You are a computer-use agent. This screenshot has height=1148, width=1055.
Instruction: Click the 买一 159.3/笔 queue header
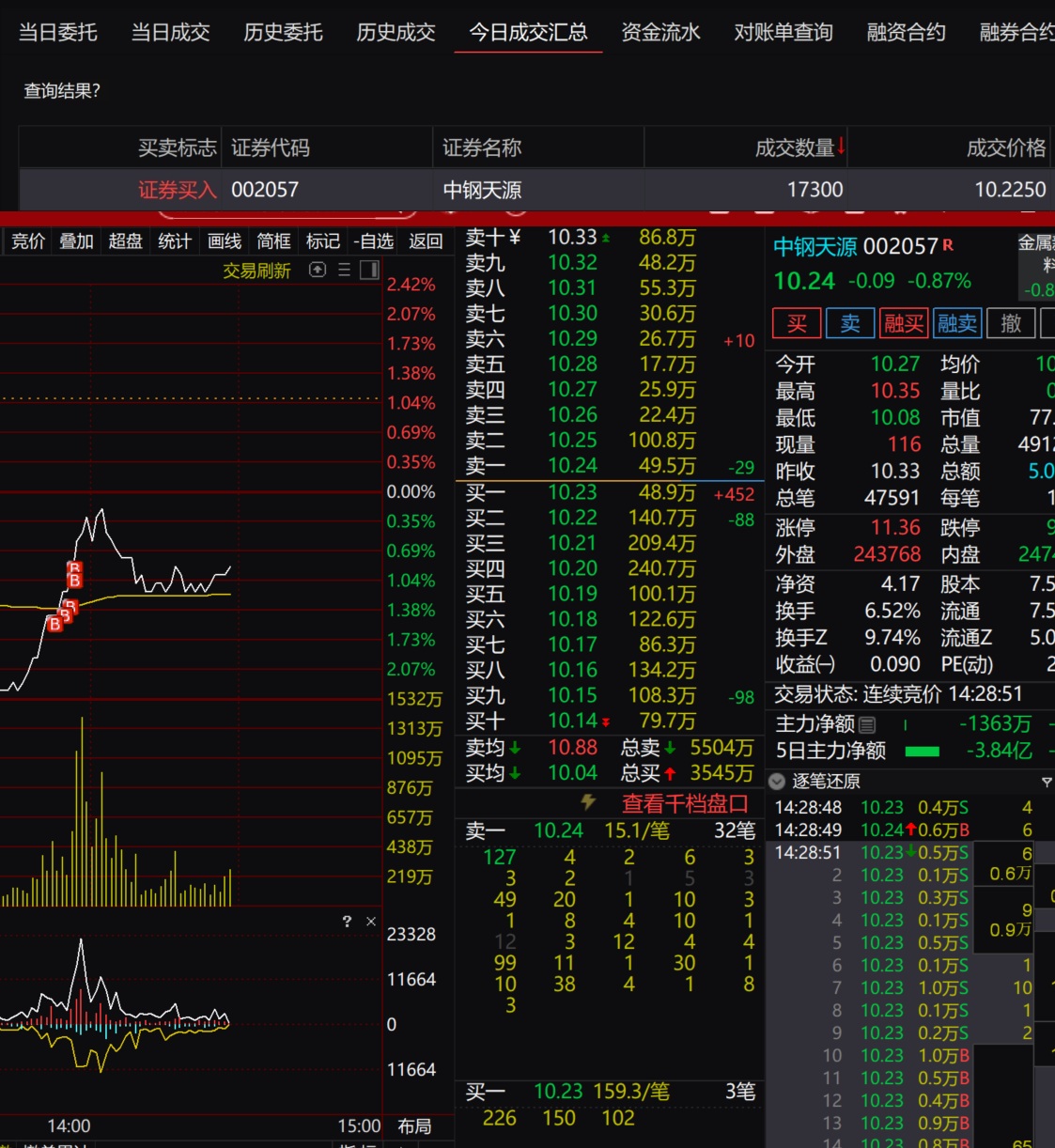tap(609, 1092)
